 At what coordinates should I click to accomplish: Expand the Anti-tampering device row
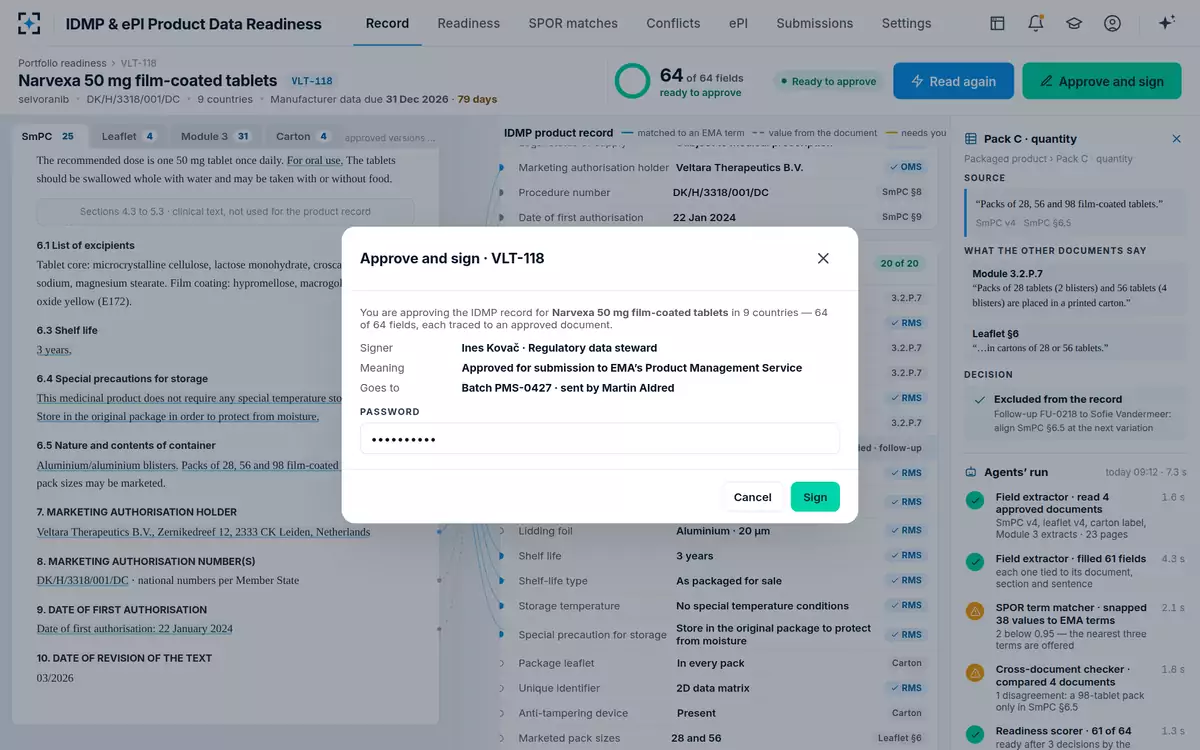coord(504,713)
